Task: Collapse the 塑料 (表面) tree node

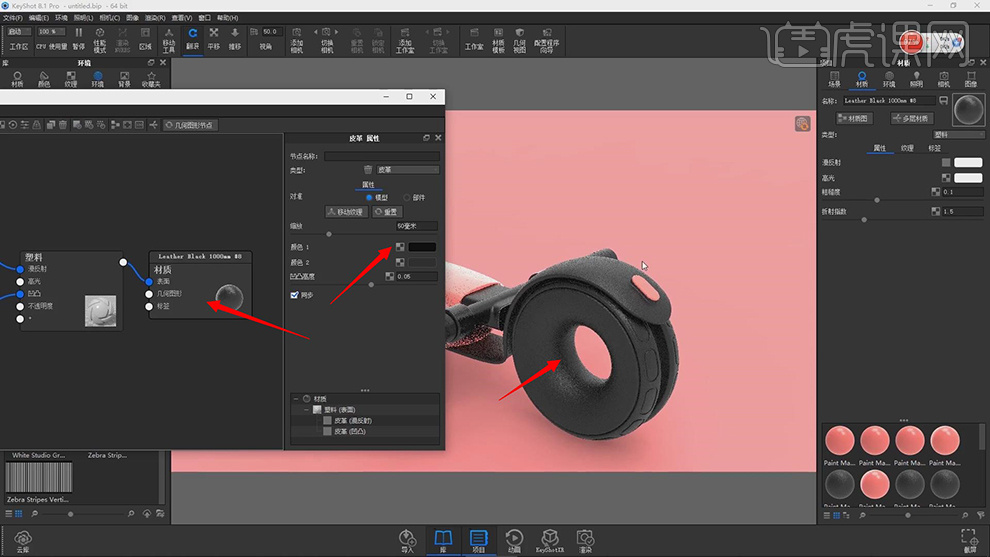Action: point(307,410)
